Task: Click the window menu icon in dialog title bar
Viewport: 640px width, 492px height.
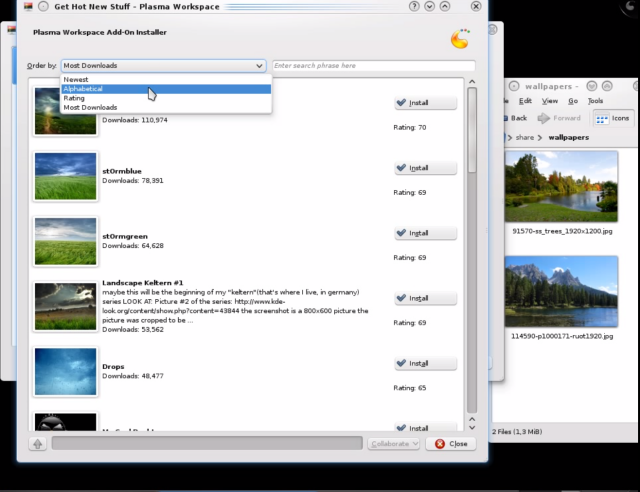Action: pyautogui.click(x=28, y=6)
